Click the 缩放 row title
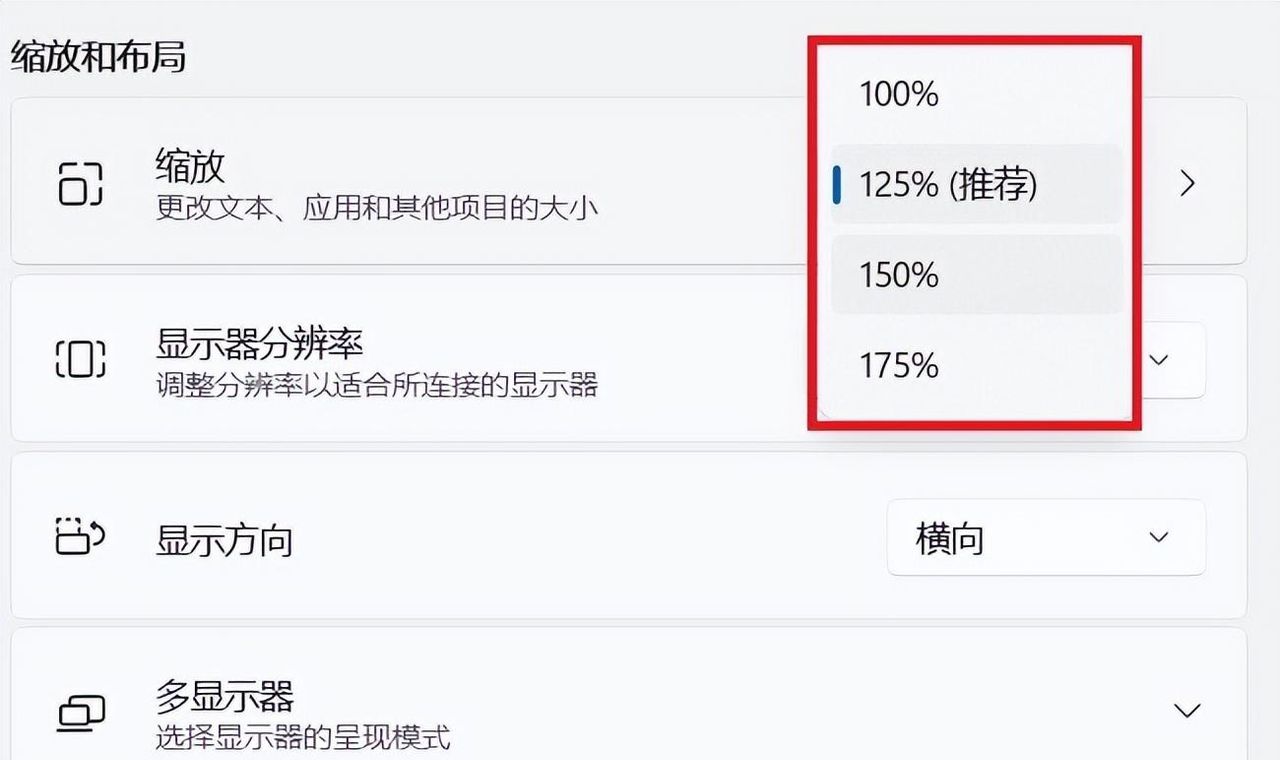1280x760 pixels. point(190,165)
